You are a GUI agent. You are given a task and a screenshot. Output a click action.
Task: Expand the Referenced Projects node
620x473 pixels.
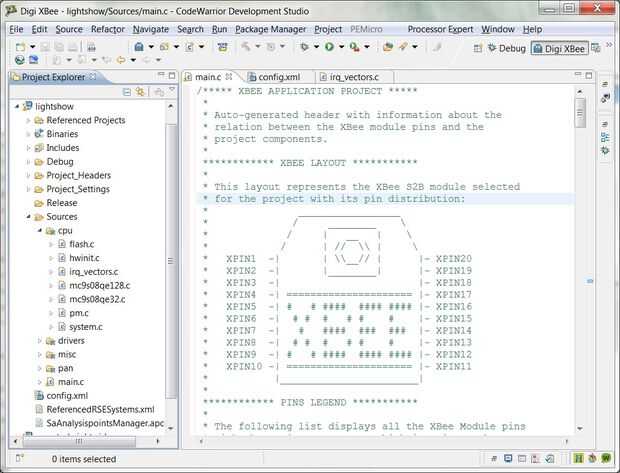28,120
